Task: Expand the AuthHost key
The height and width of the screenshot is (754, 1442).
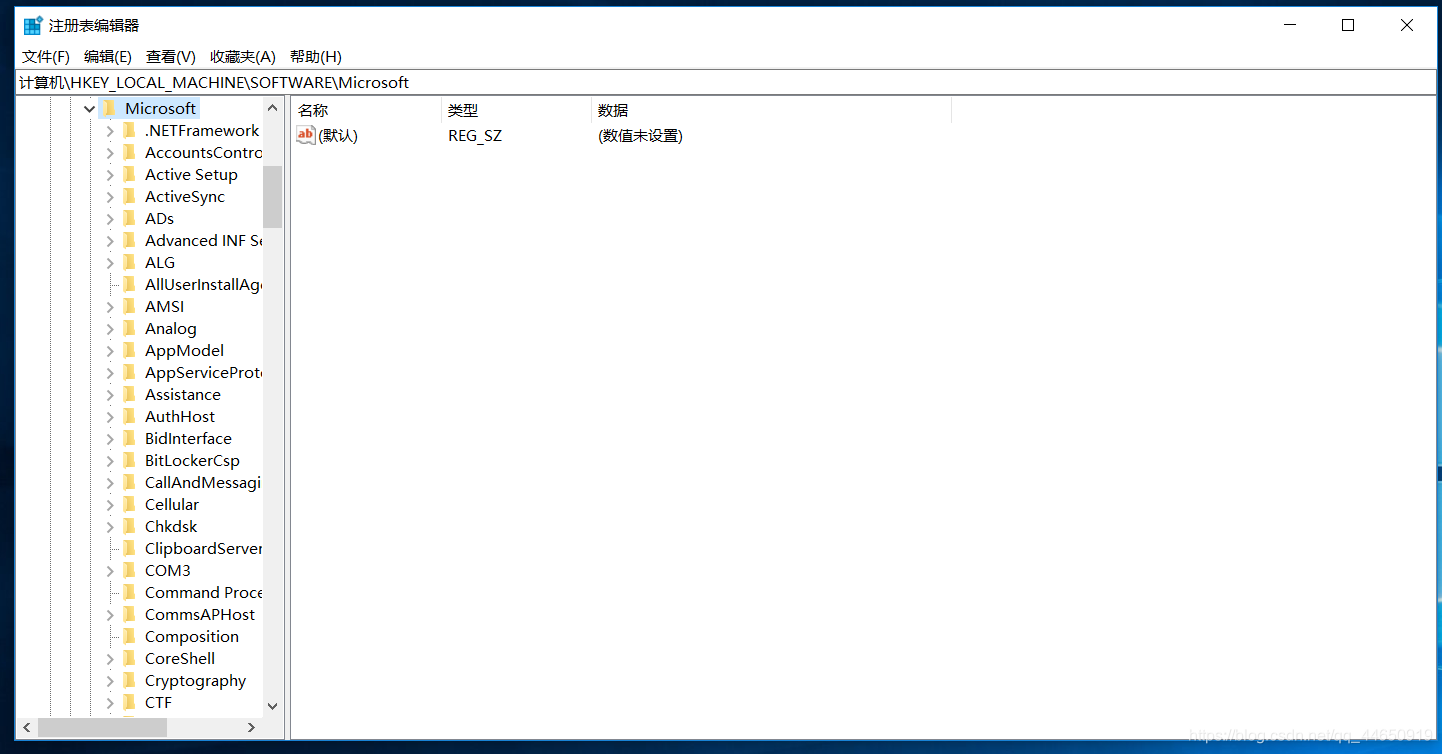Action: 110,416
